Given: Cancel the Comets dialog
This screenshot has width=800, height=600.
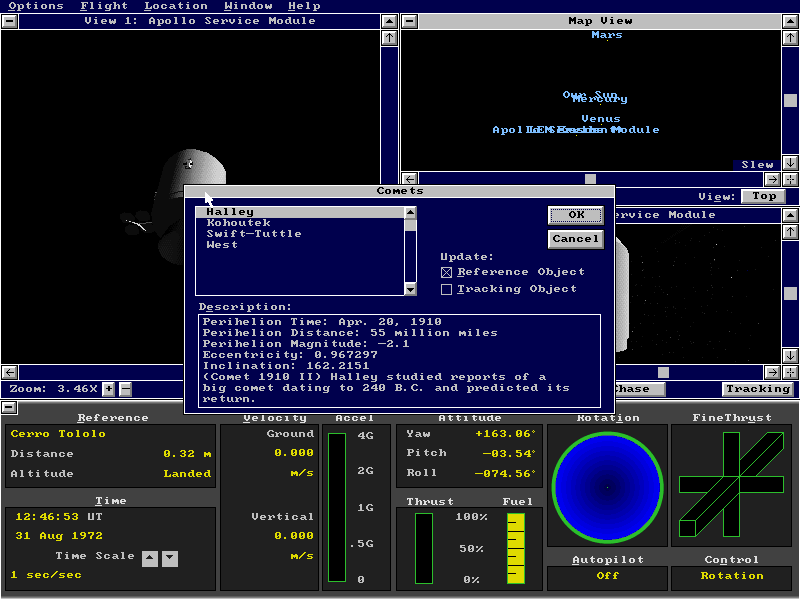Looking at the screenshot, I should point(576,239).
